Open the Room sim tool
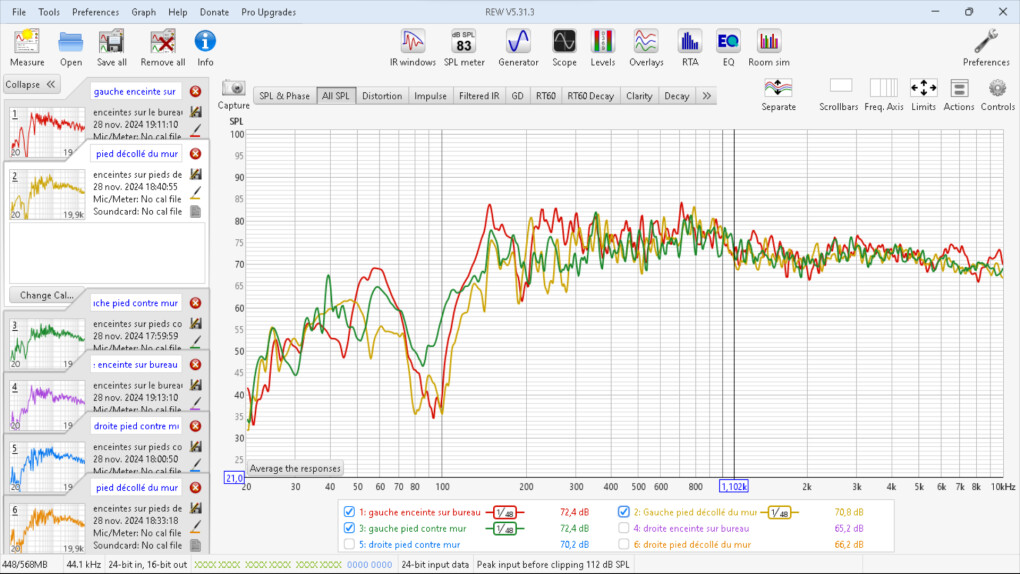This screenshot has height=574, width=1020. point(769,48)
